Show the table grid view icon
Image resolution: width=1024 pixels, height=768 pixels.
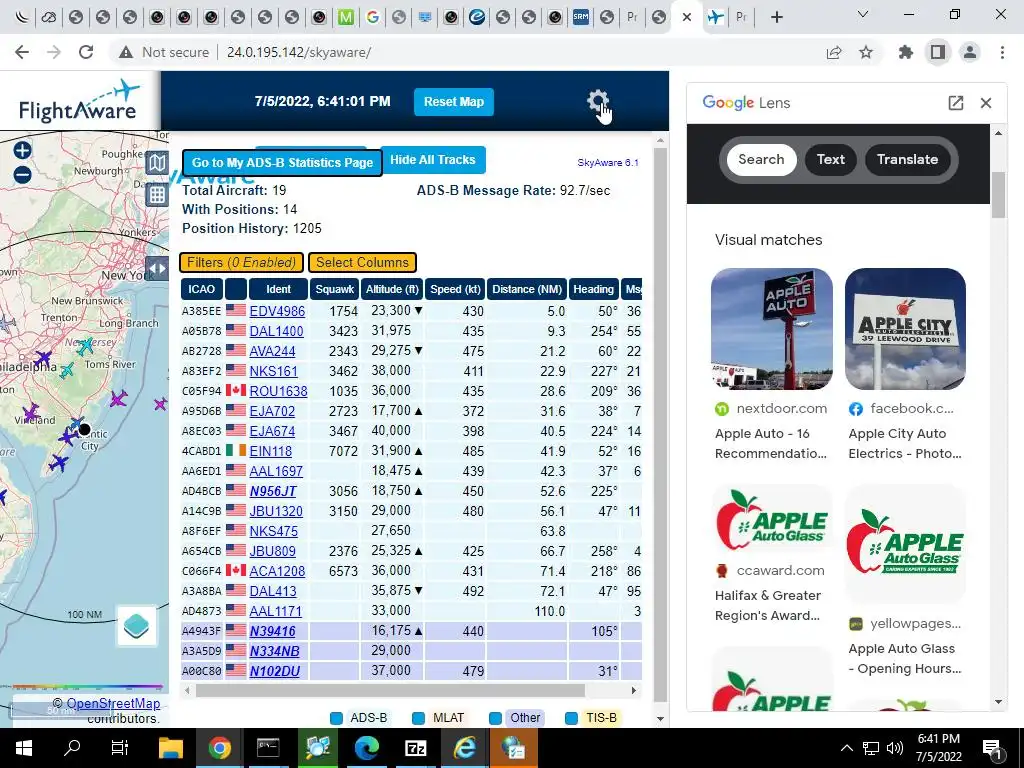click(157, 195)
